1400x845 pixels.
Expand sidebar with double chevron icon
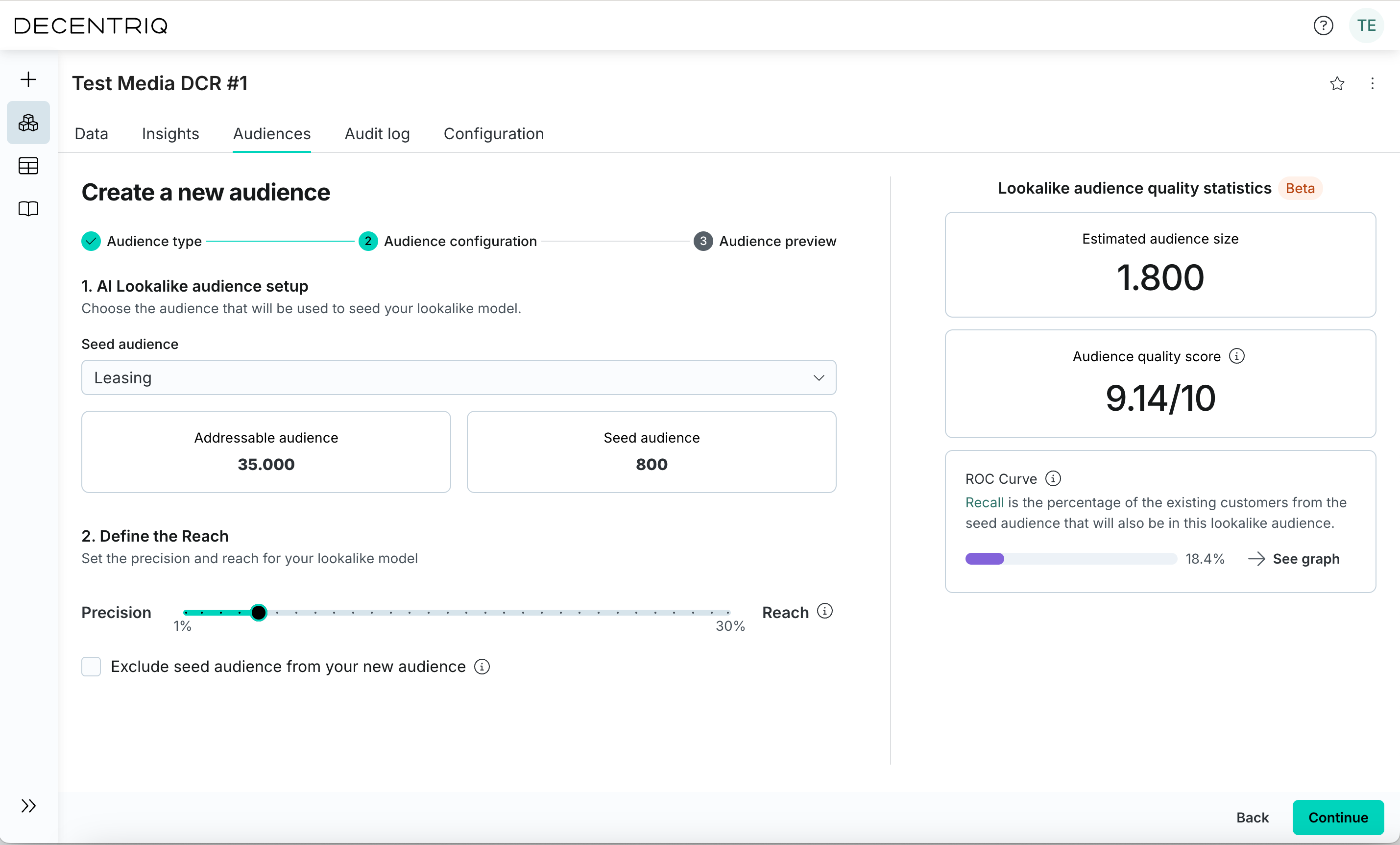click(28, 806)
